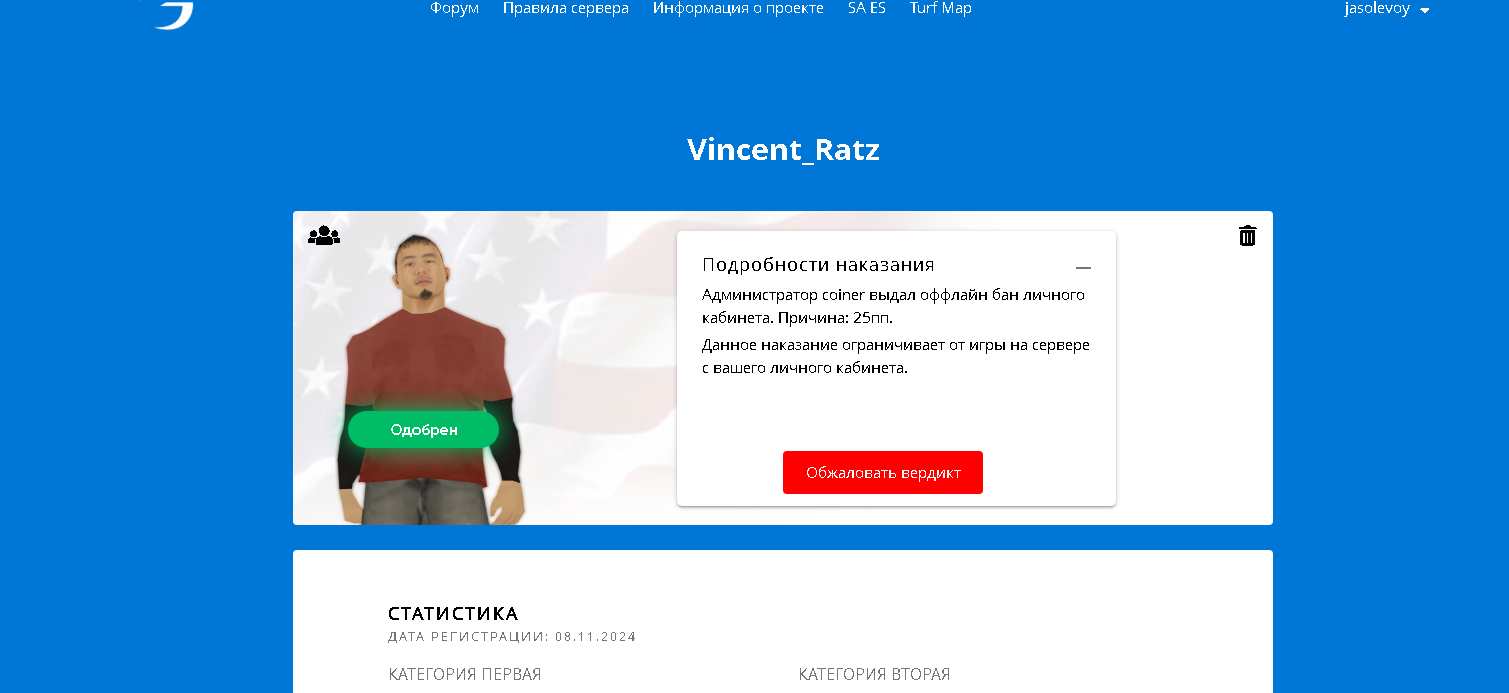Click the red Обжаловать вердикт button

click(883, 473)
